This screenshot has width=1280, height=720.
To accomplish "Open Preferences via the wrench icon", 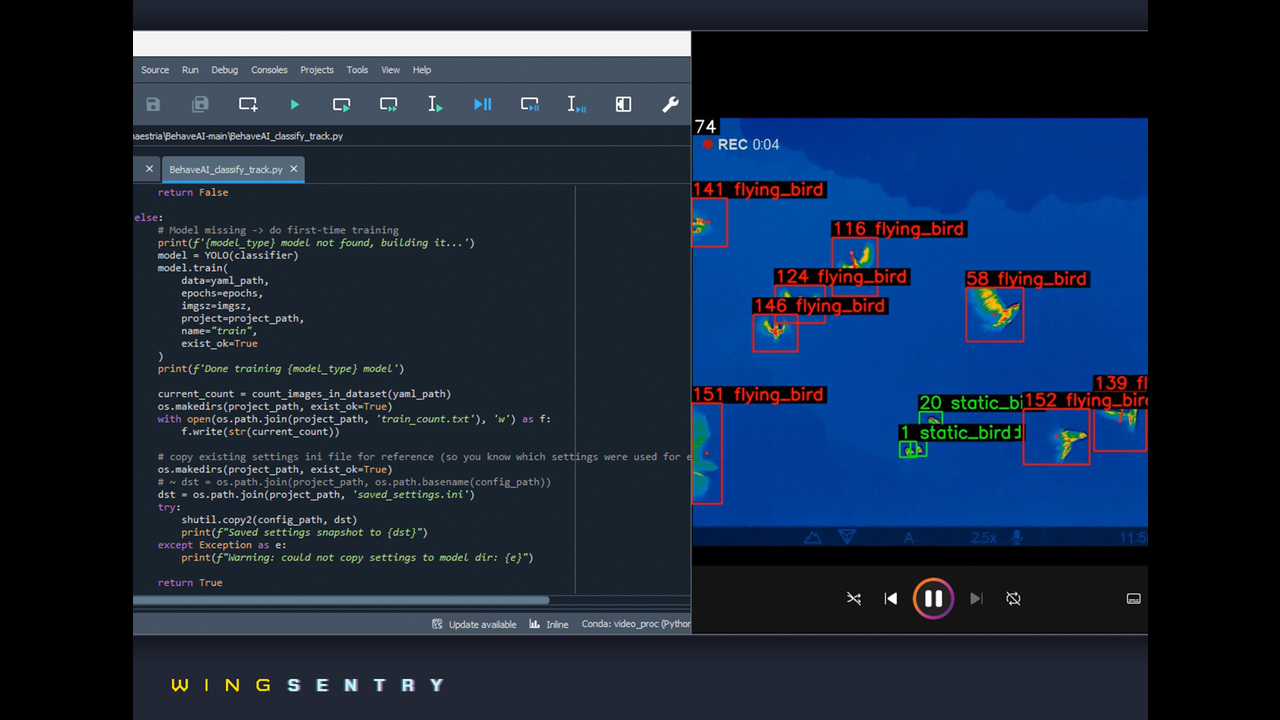I will (670, 104).
